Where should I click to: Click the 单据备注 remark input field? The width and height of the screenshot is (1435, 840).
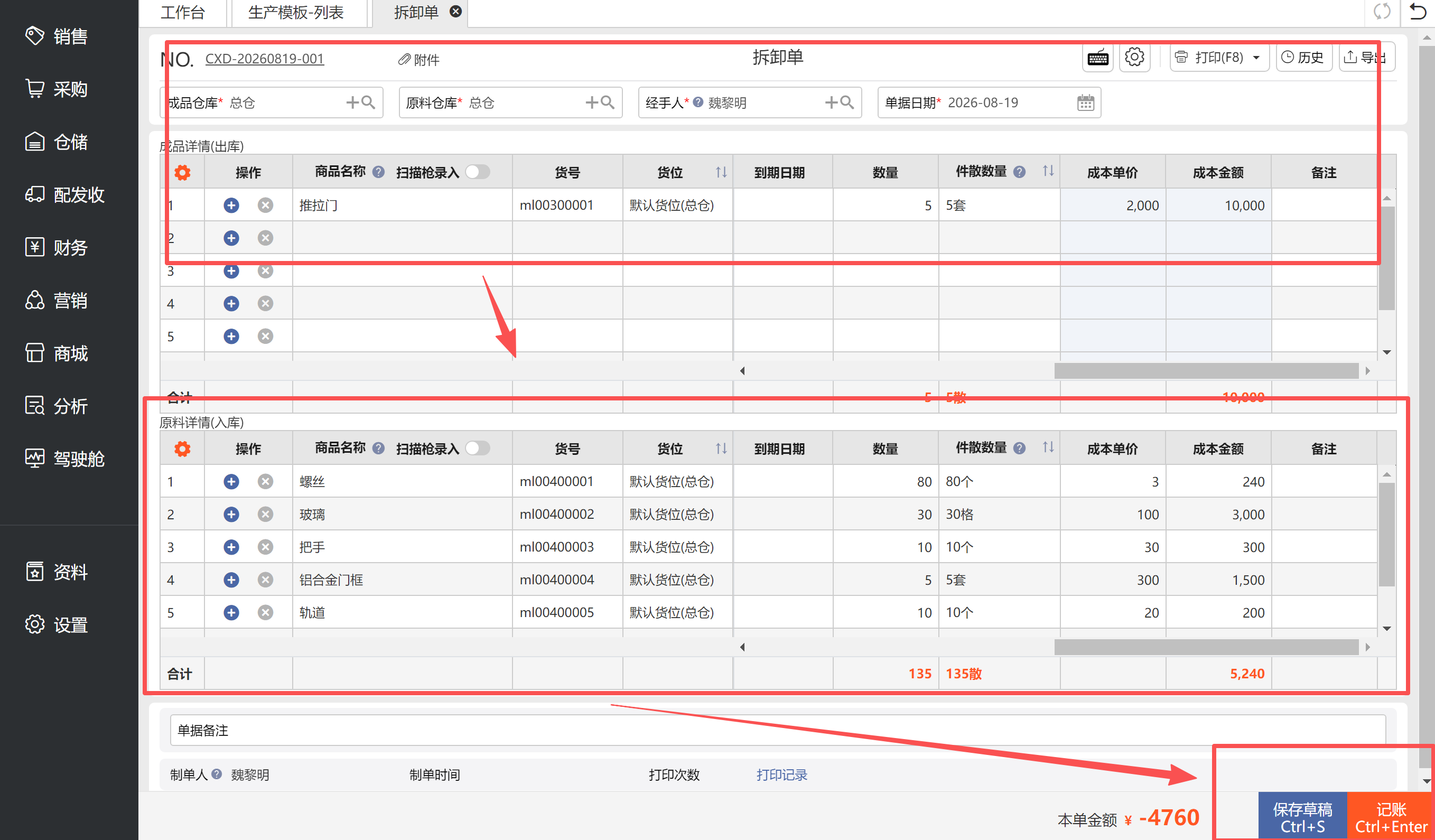click(x=777, y=730)
